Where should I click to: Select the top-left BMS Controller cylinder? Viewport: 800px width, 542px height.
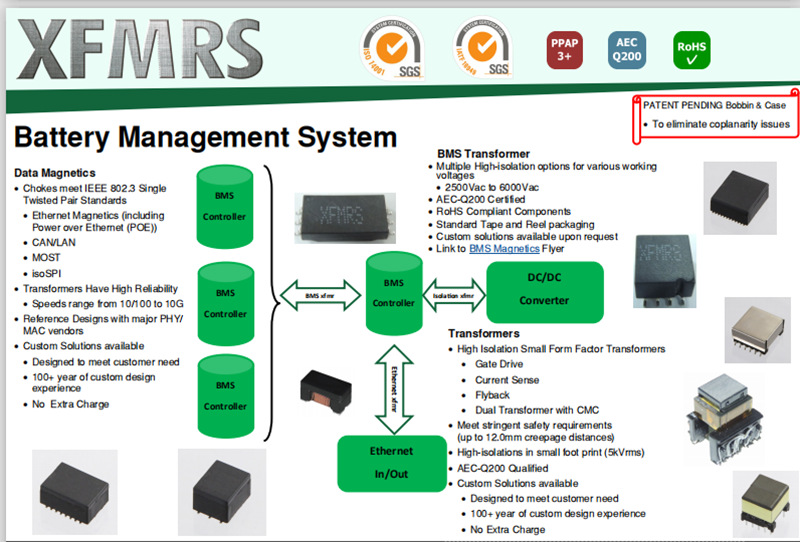[x=225, y=207]
